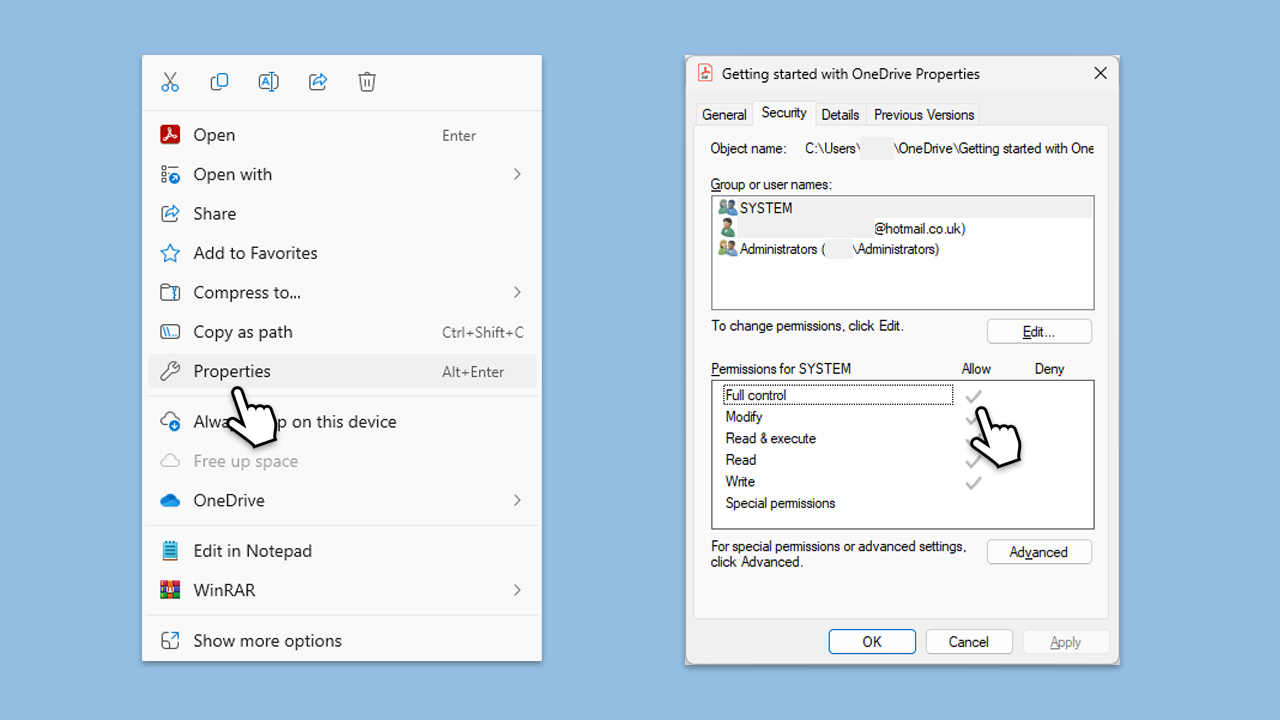The height and width of the screenshot is (720, 1280).
Task: Click the Rename icon in context menu
Action: coord(268,82)
